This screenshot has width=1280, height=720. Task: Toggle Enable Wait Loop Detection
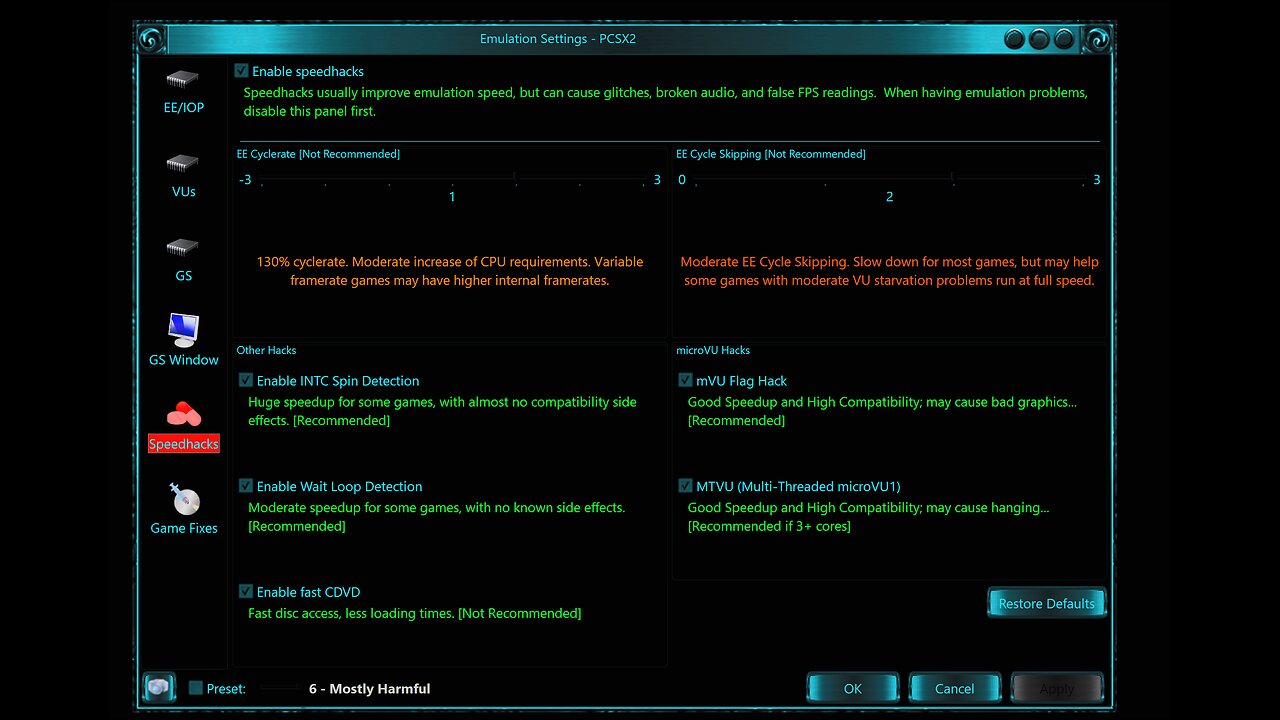(245, 486)
